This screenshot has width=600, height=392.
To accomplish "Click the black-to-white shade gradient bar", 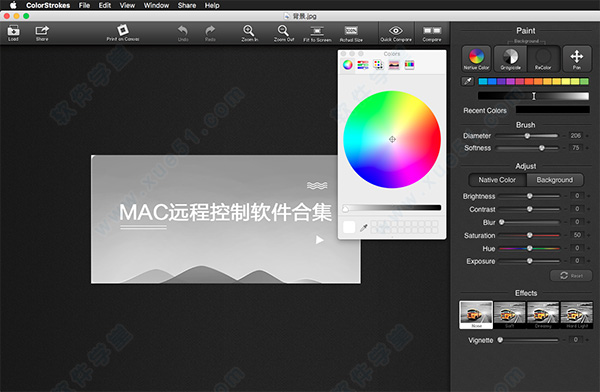I will pos(533,96).
